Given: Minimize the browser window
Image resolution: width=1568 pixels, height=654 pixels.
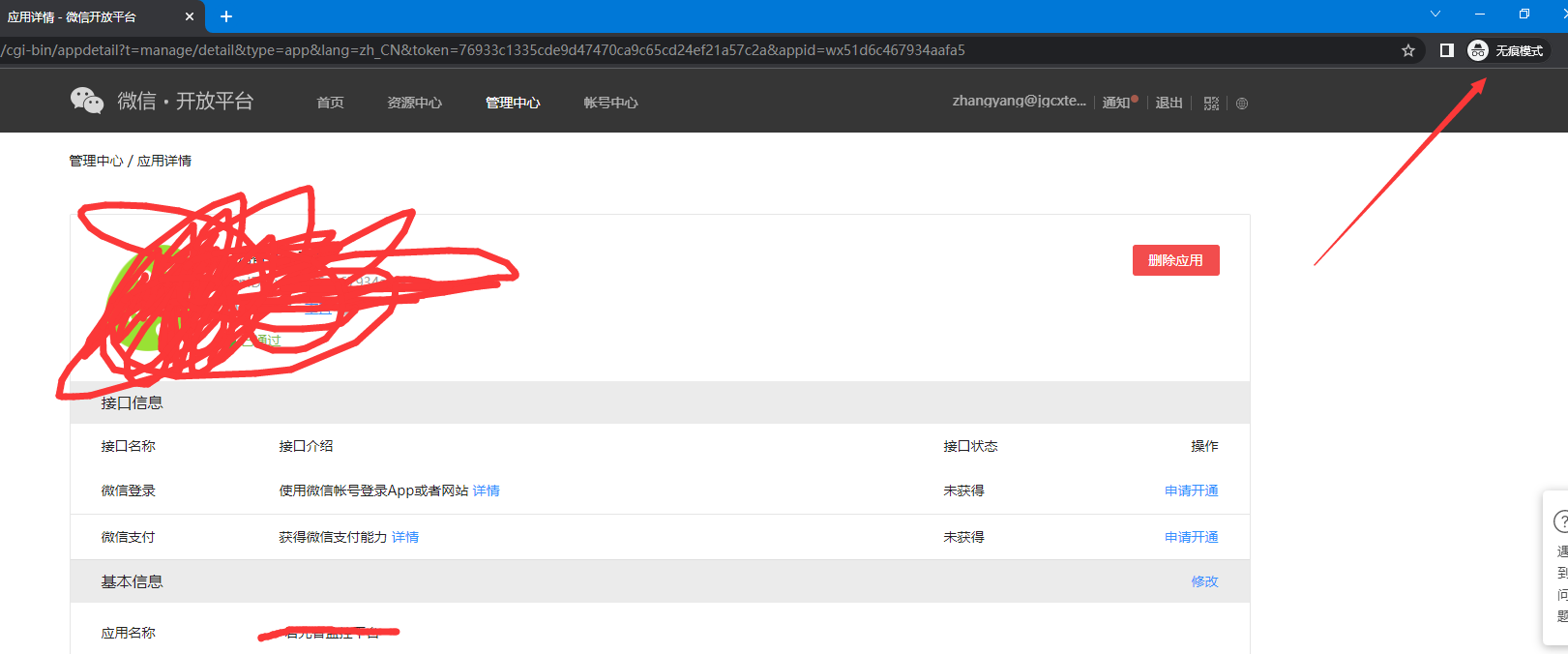Looking at the screenshot, I should 1480,14.
